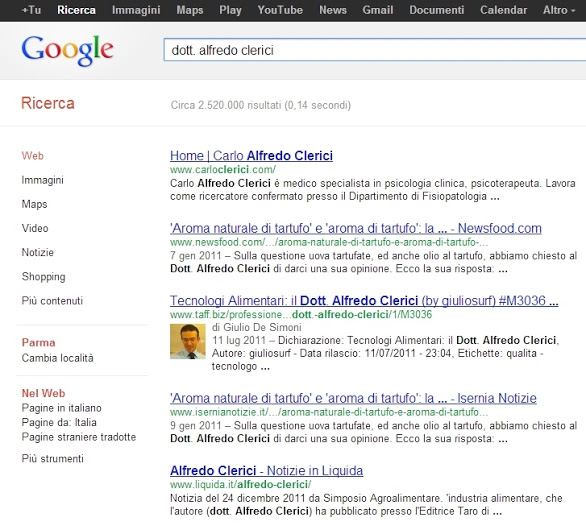Go to Immagini in the top bar
The image size is (586, 530).
[136, 10]
